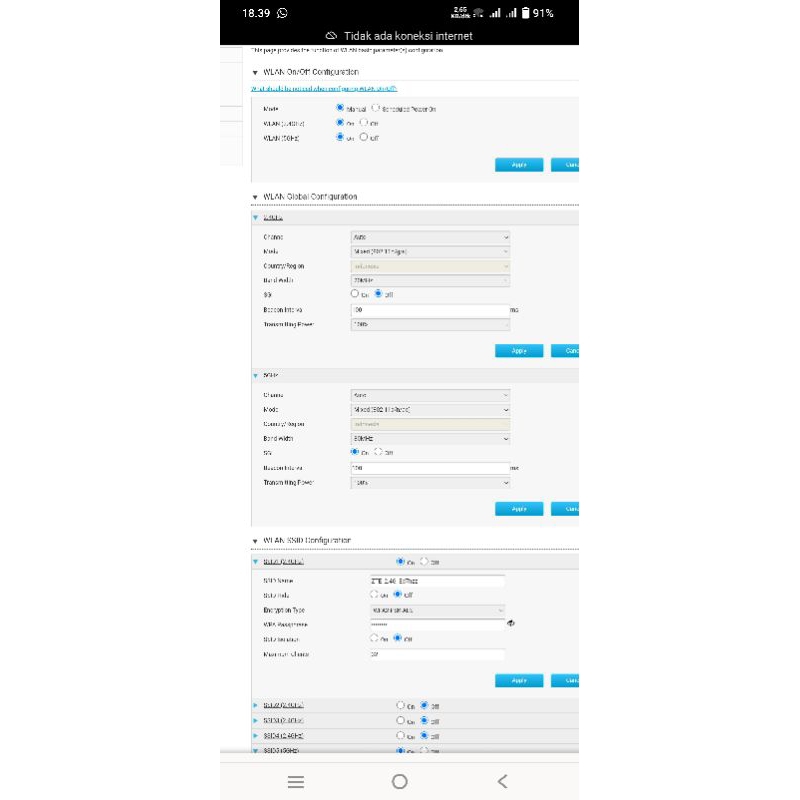The image size is (800, 800).
Task: Disable SGI Off for 5GHz
Action: [379, 452]
